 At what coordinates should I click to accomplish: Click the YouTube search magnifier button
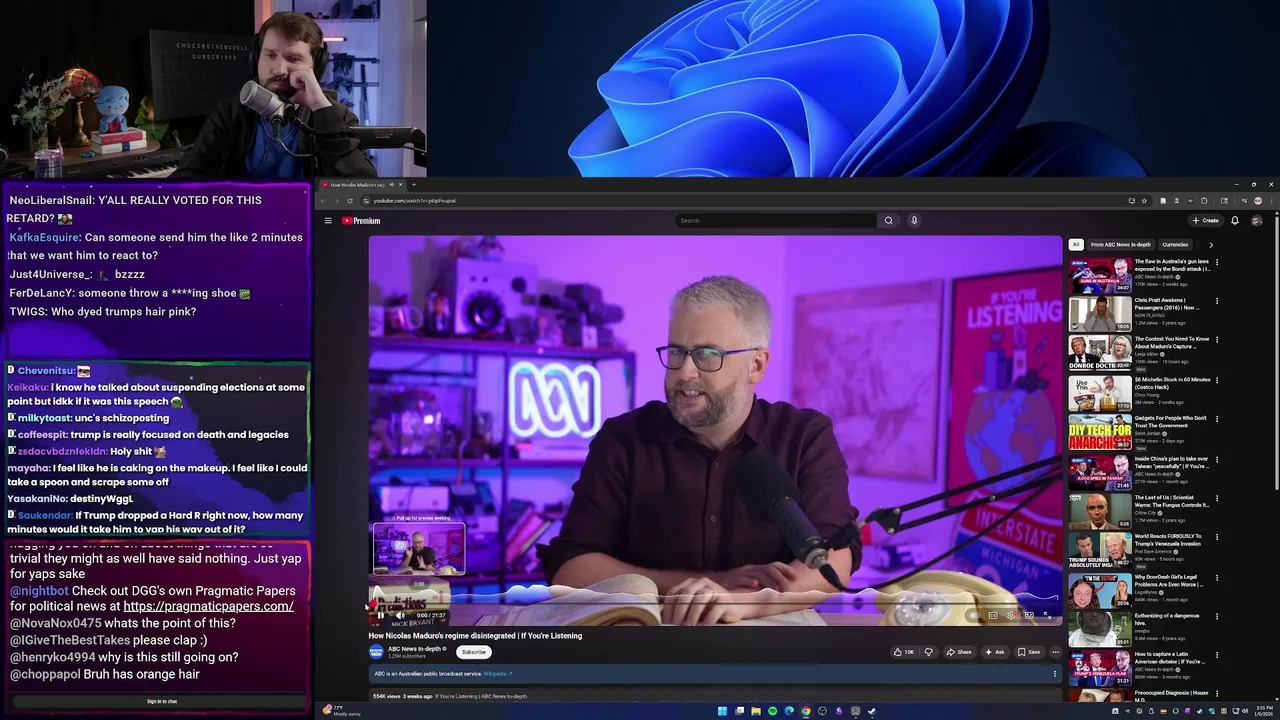[x=888, y=220]
